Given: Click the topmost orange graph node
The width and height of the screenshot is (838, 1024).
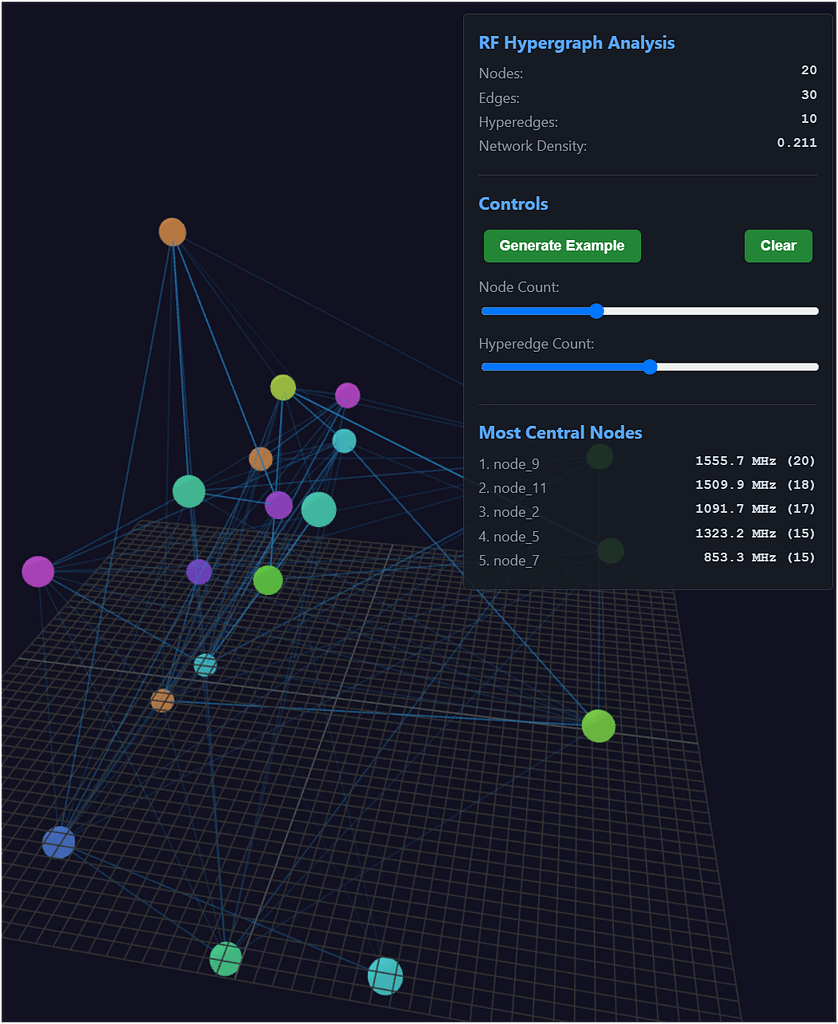Looking at the screenshot, I should click(173, 232).
